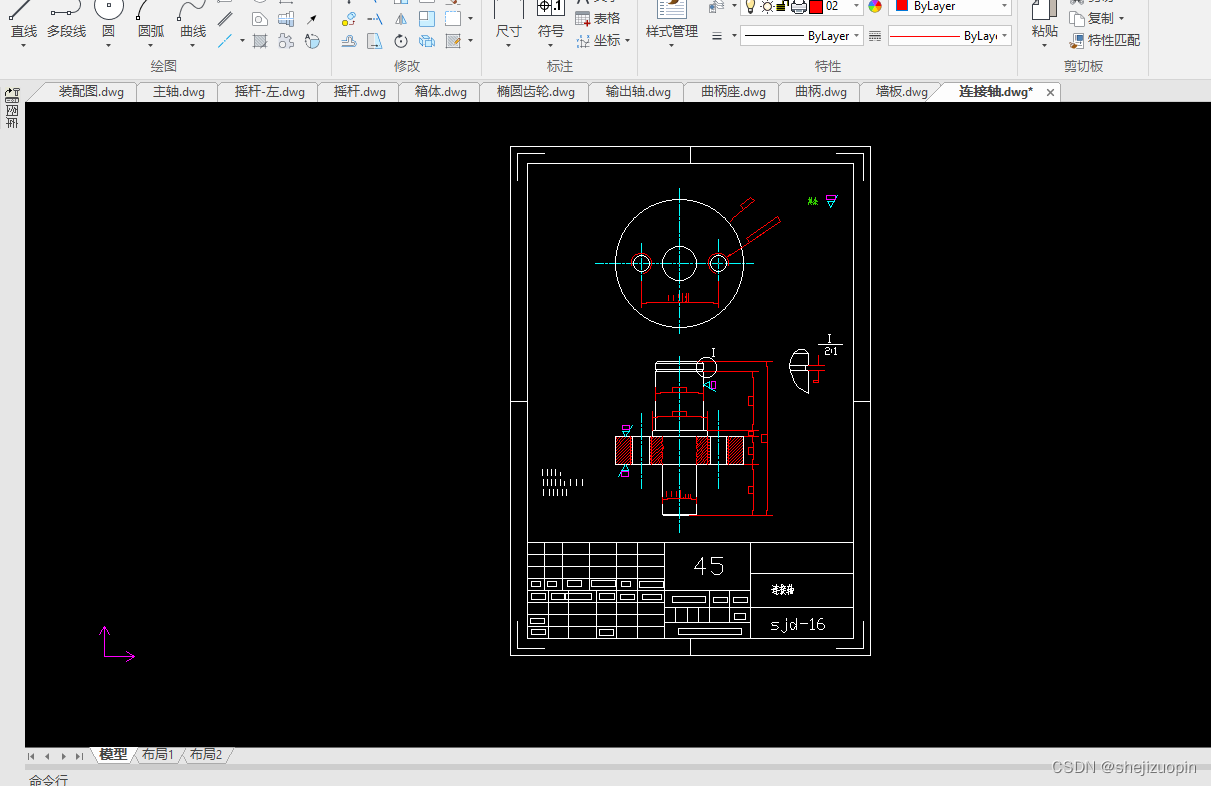Screen dimensions: 1211x786
Task: Toggle layer 02 light bulb on/off
Action: pos(751,6)
